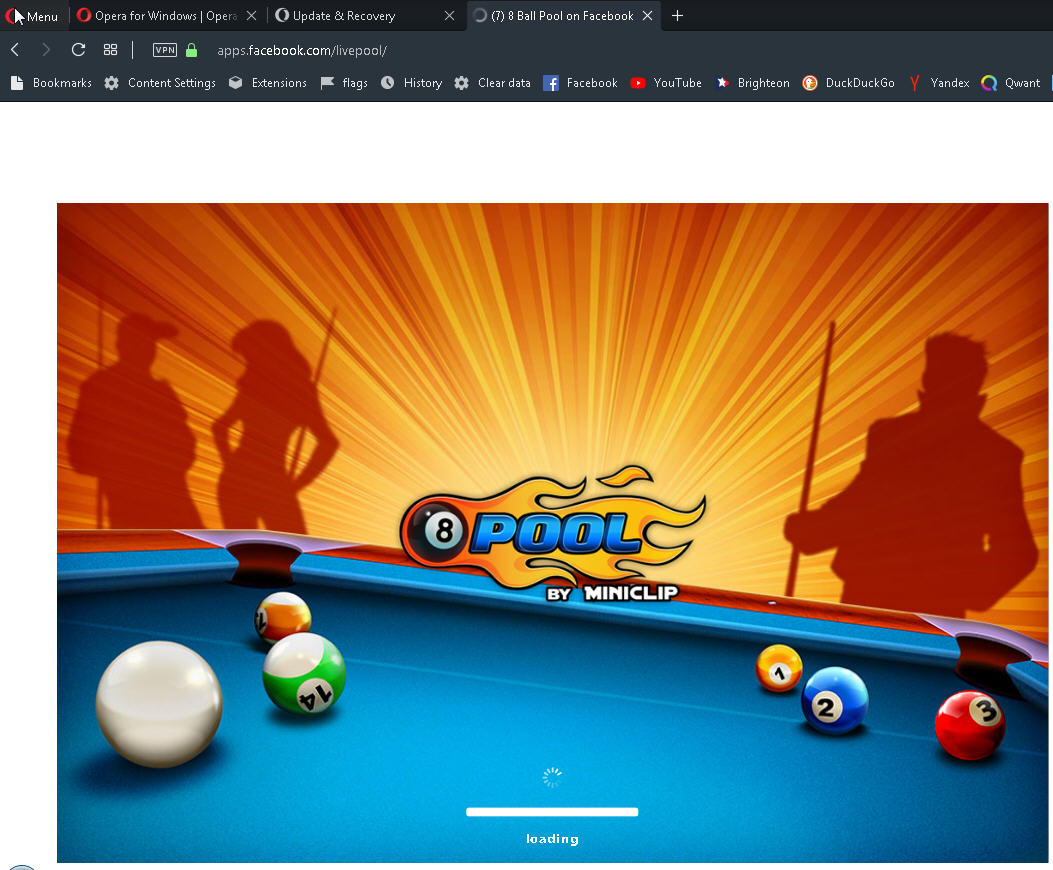Image resolution: width=1053 pixels, height=870 pixels.
Task: Click the "loading" text in game
Action: click(x=552, y=838)
